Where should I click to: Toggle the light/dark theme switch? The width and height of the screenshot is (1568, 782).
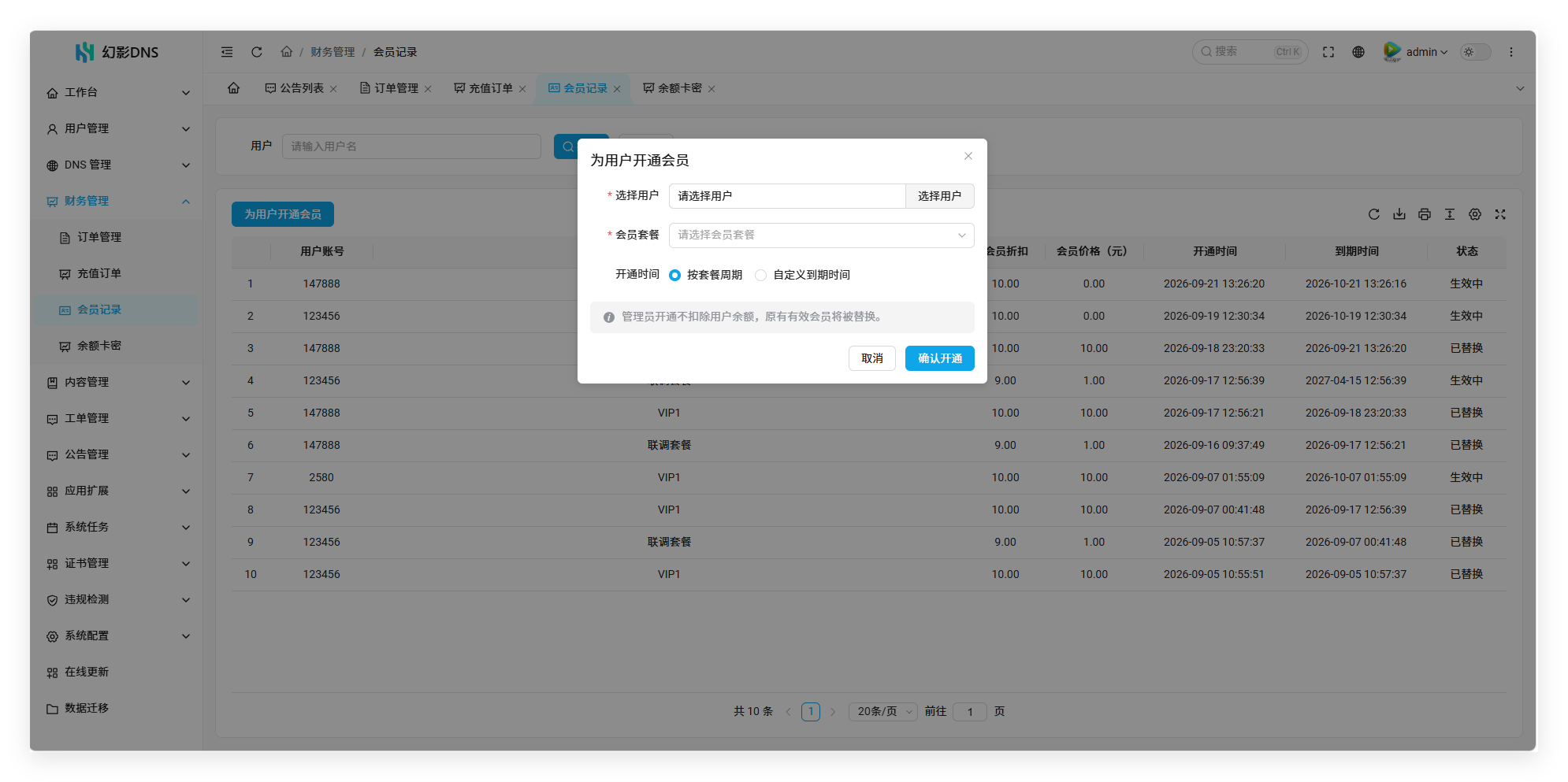(1476, 52)
